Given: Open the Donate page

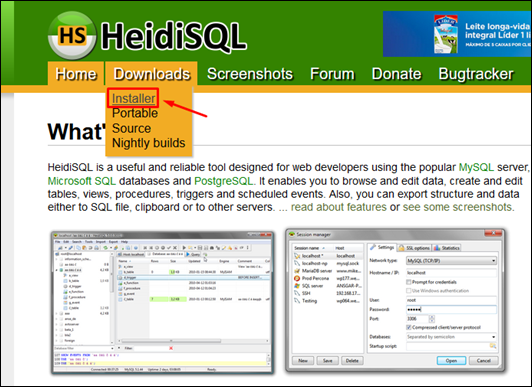Looking at the screenshot, I should click(396, 74).
